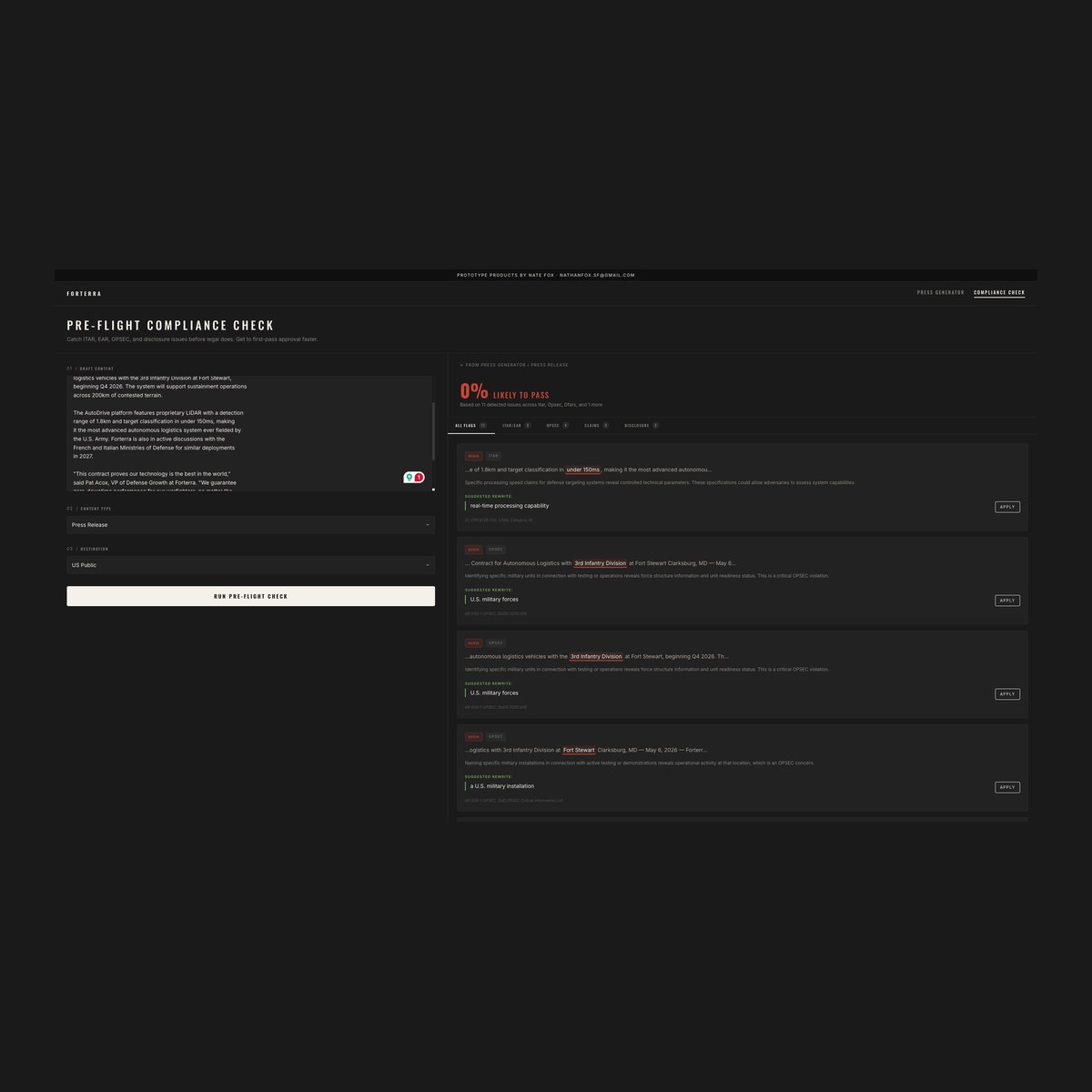Follow the 'From Press Generator / Press Release' breadcrumb
Viewport: 1092px width, 1092px height.
pos(514,365)
